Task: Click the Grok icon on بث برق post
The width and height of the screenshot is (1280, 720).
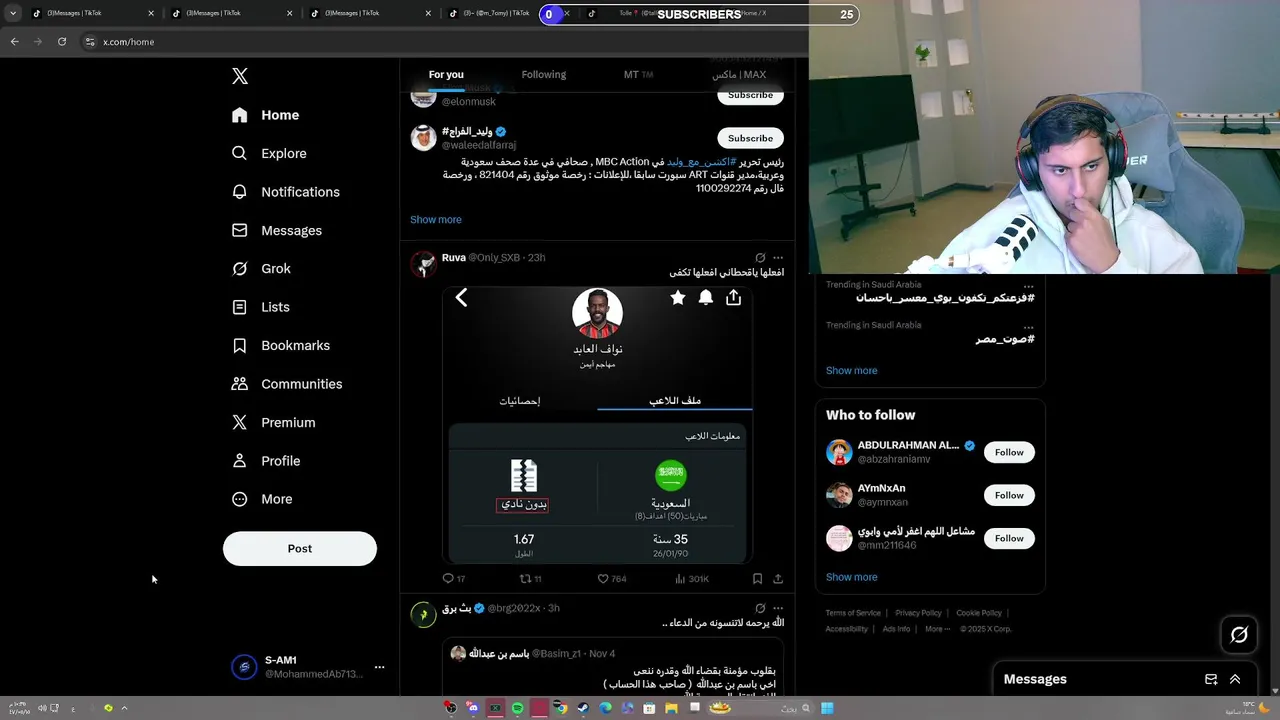Action: [760, 608]
